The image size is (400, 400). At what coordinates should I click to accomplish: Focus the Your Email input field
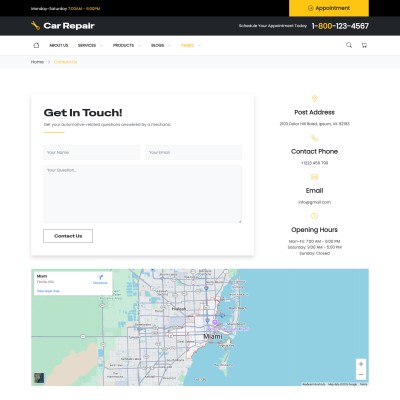tap(194, 152)
